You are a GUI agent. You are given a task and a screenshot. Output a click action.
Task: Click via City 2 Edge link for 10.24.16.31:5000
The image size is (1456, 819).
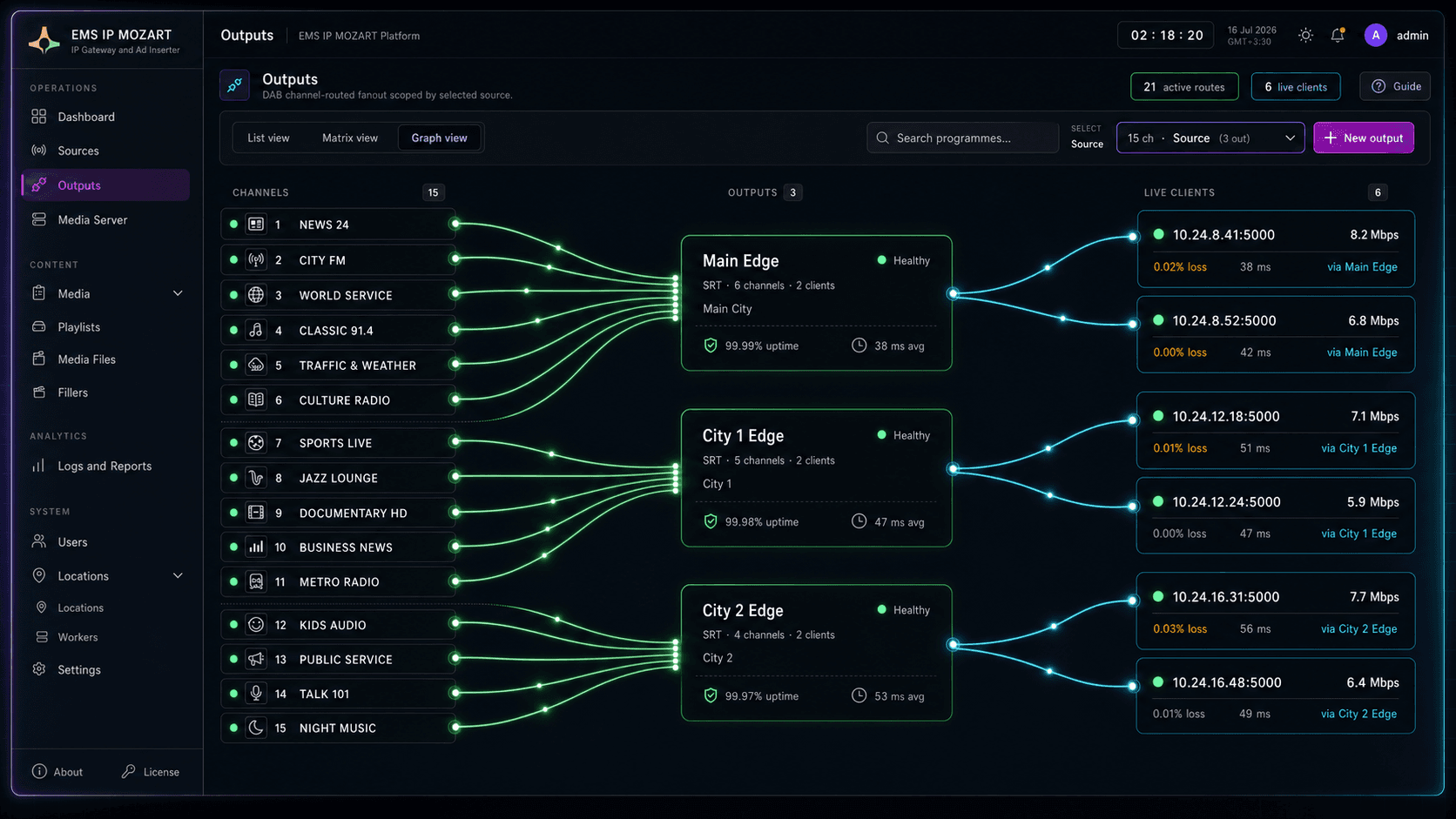click(1358, 628)
